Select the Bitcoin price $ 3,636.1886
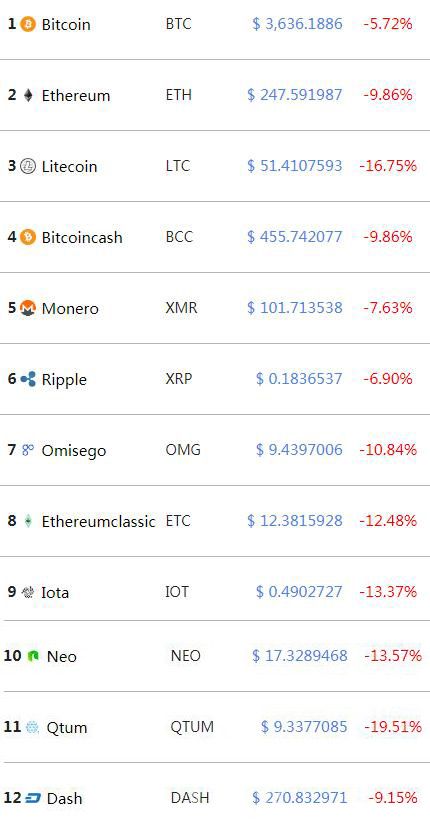430x824 pixels. point(298,24)
